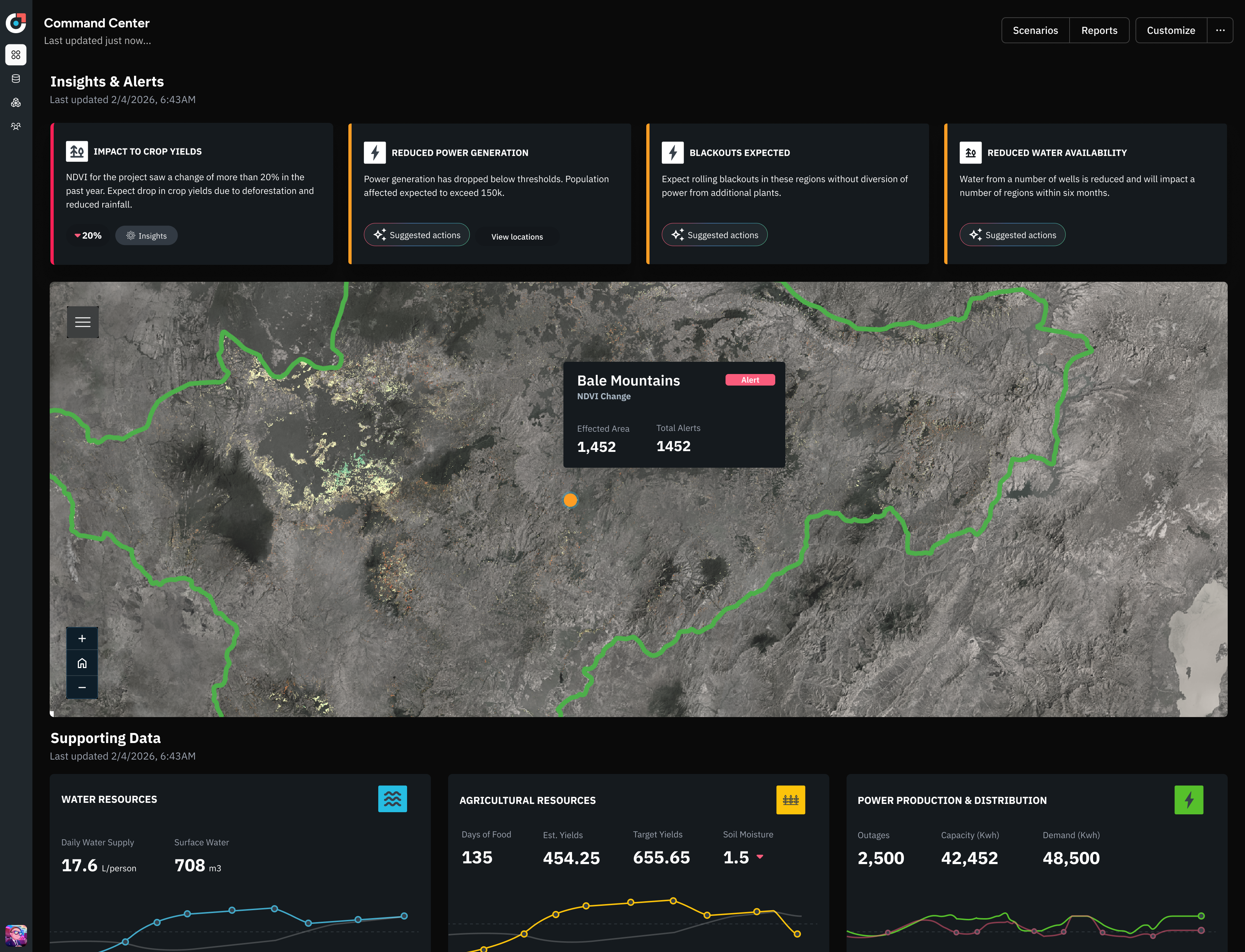Open the Soil Moisture dropdown arrow

(761, 857)
